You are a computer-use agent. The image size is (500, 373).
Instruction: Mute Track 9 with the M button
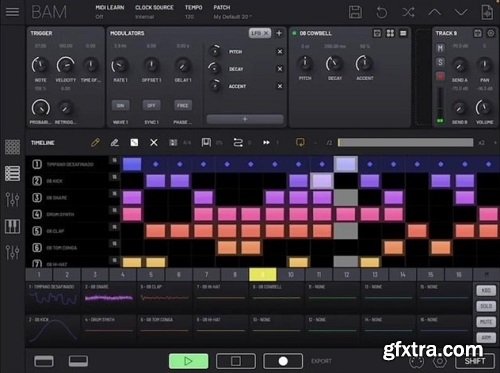(440, 48)
